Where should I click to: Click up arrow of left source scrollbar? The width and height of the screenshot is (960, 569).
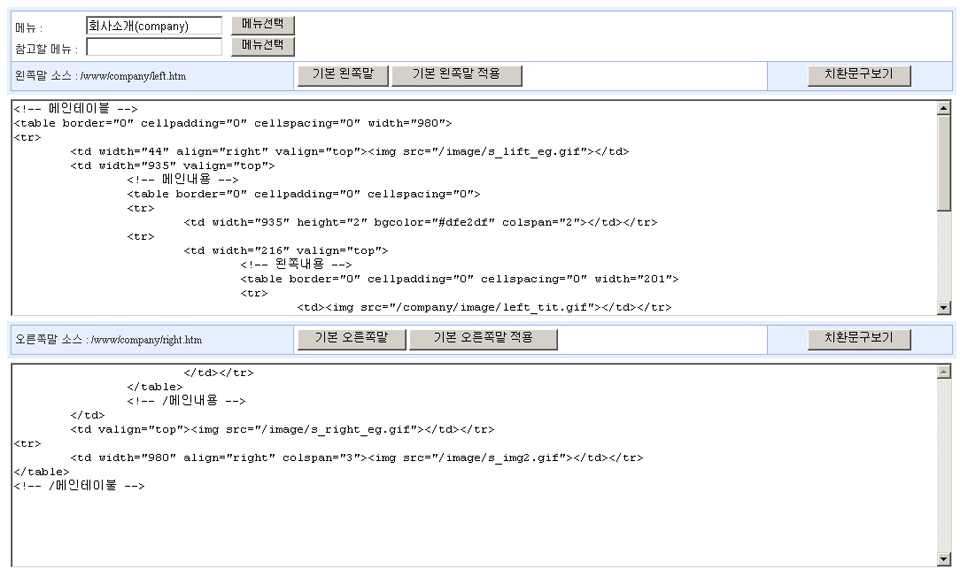tap(943, 107)
